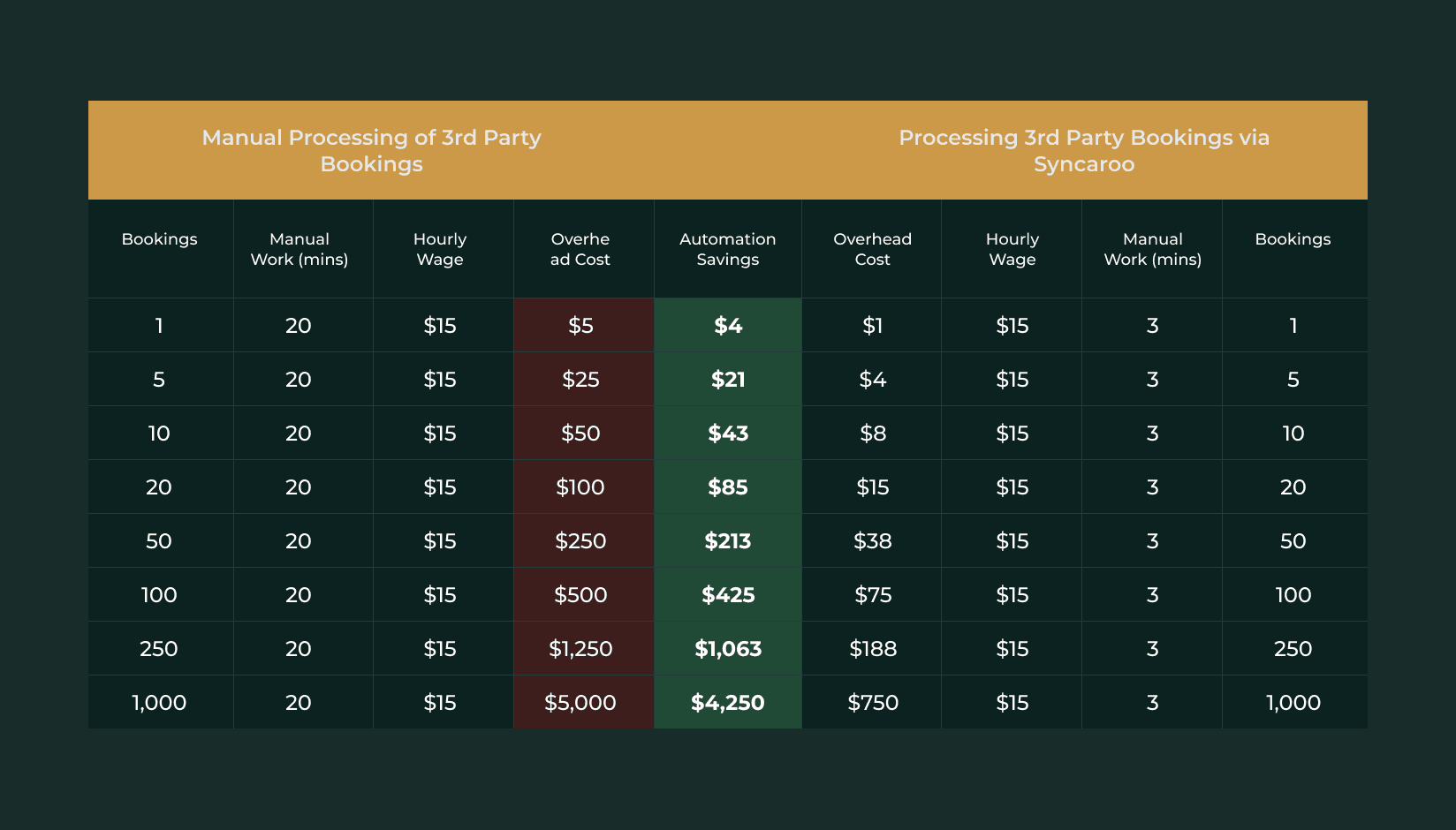Select the 'Automation Savings' column header

[728, 249]
